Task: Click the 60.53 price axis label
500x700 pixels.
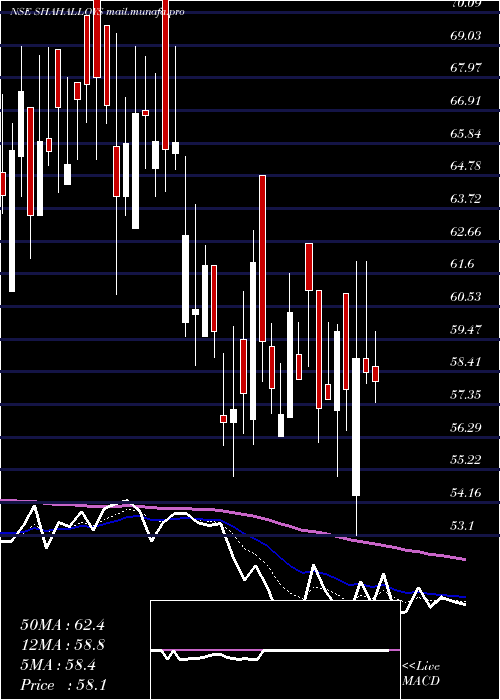Action: point(466,297)
